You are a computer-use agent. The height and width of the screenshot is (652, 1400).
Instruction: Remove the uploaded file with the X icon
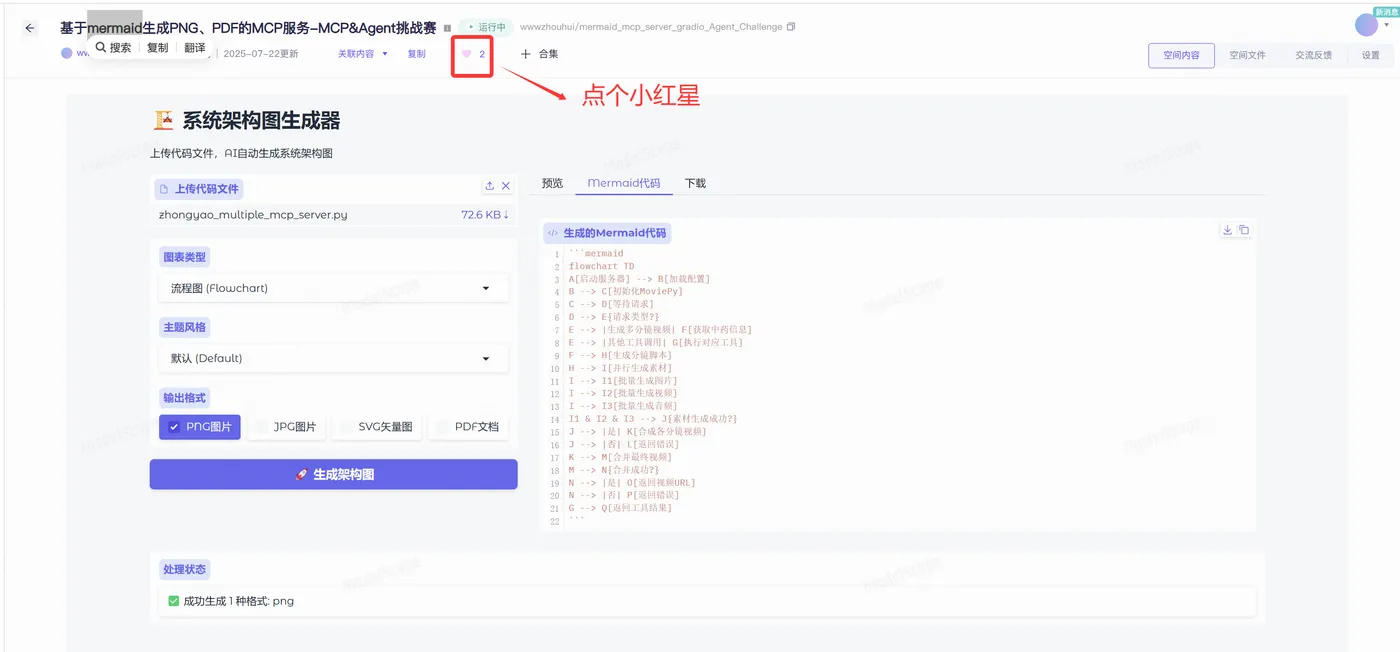coord(506,186)
